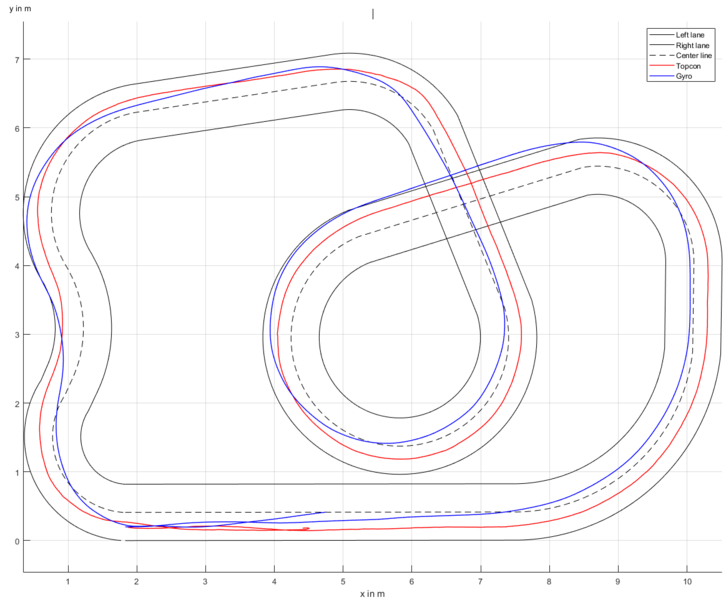Click the Left lane legend label
This screenshot has height=600, width=726.
(689, 35)
